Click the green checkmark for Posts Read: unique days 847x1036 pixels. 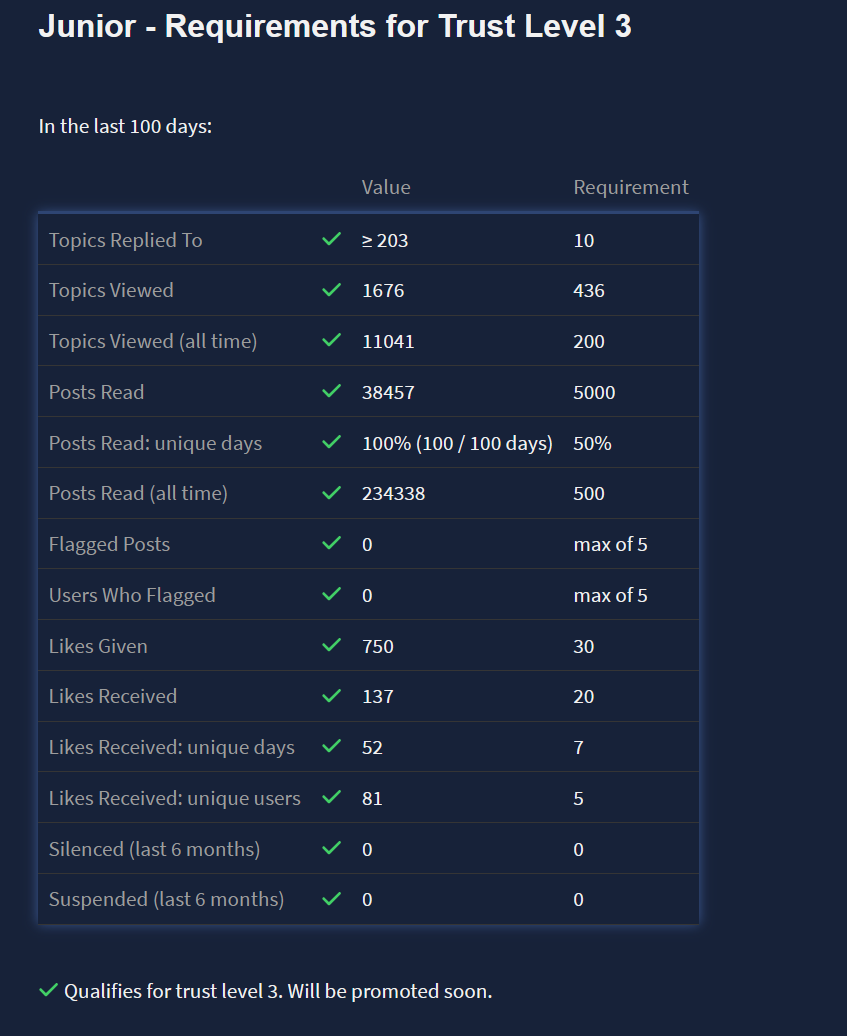pos(332,443)
